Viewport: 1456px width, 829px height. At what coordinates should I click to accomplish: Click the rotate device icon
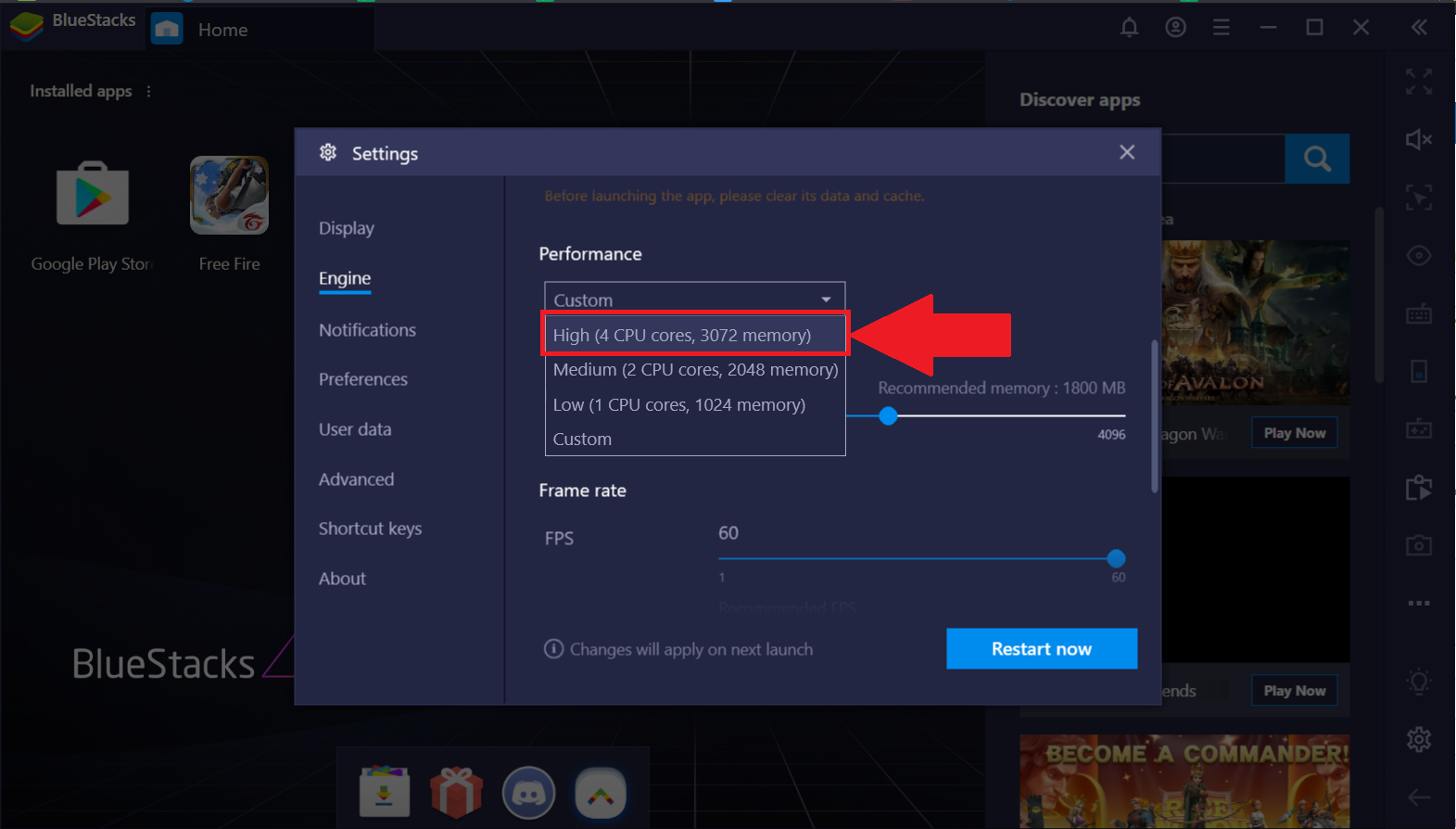[1419, 372]
